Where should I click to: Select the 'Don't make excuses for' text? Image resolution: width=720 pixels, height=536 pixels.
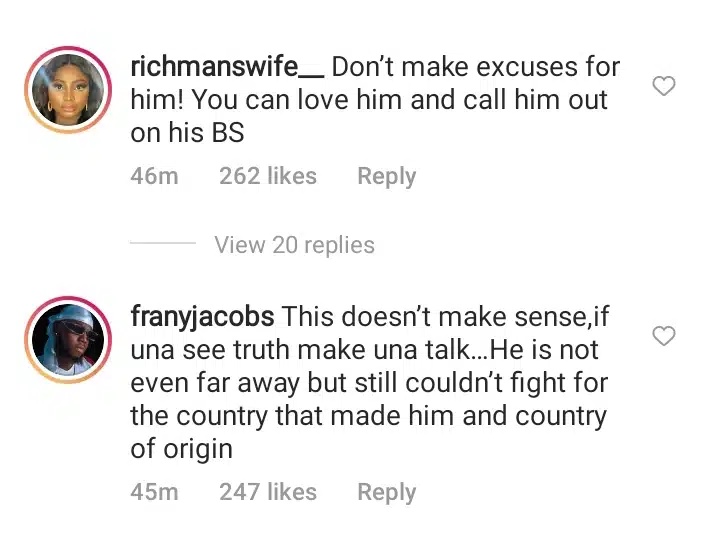(x=475, y=68)
